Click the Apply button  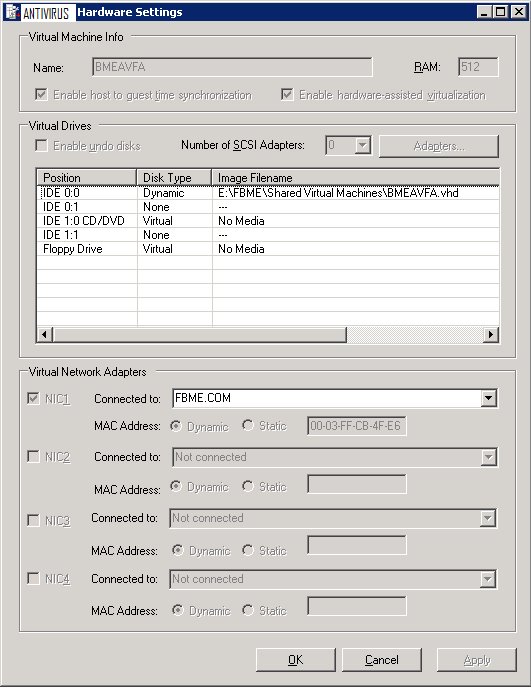click(476, 660)
